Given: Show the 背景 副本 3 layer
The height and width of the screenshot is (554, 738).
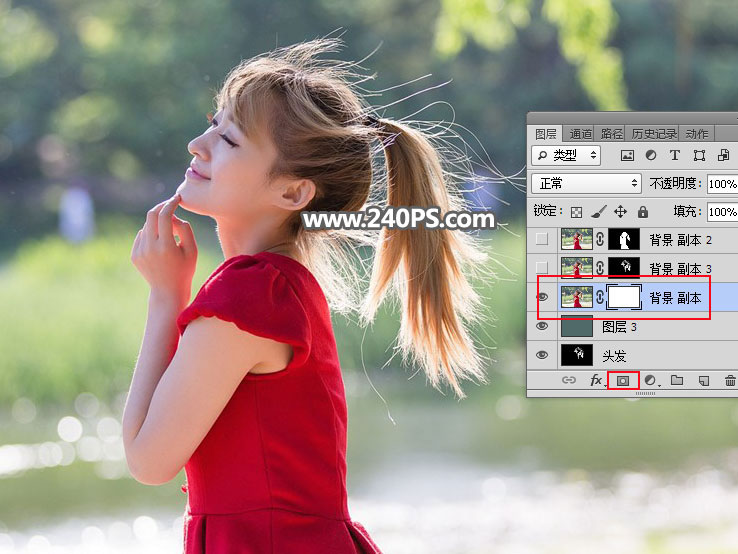Looking at the screenshot, I should coord(542,268).
